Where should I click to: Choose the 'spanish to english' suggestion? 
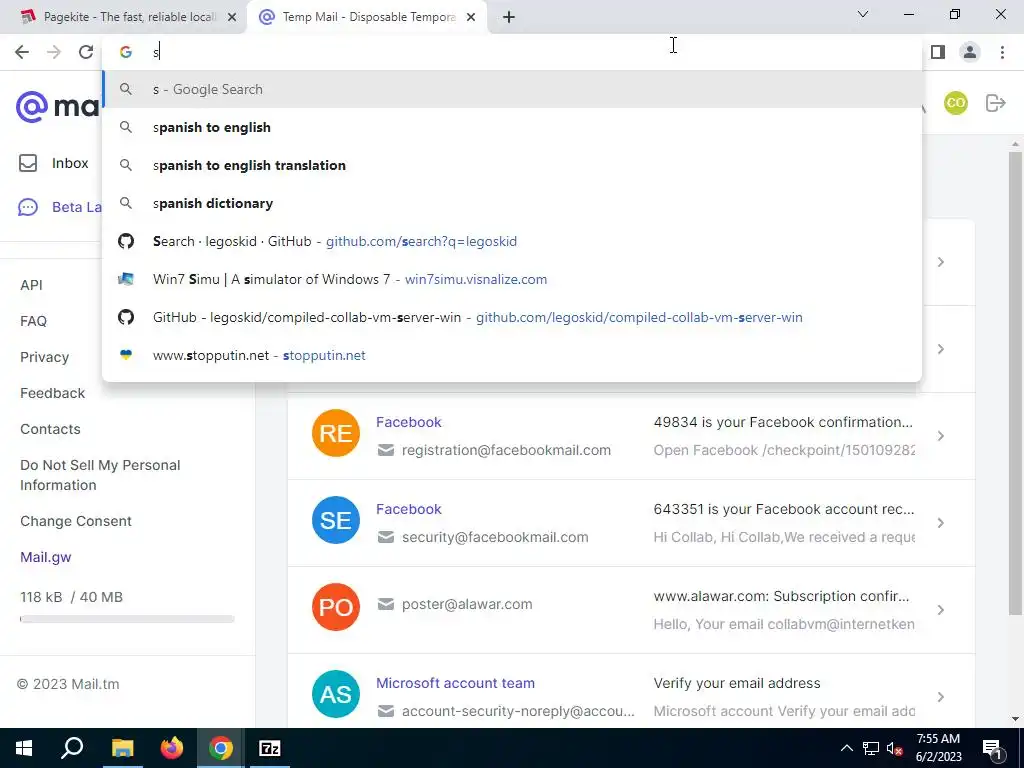click(512, 127)
